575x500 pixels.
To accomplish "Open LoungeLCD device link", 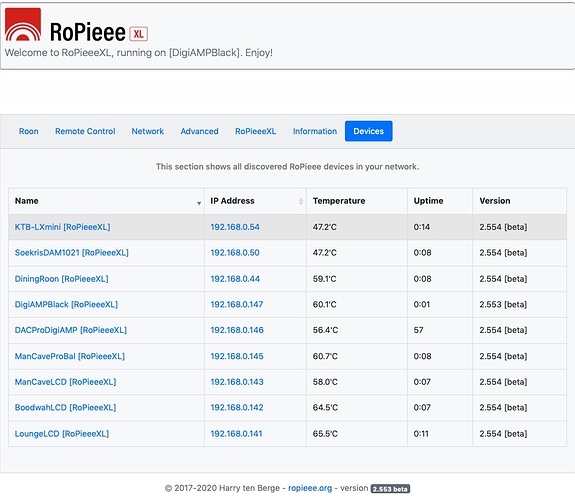I will coord(62,434).
